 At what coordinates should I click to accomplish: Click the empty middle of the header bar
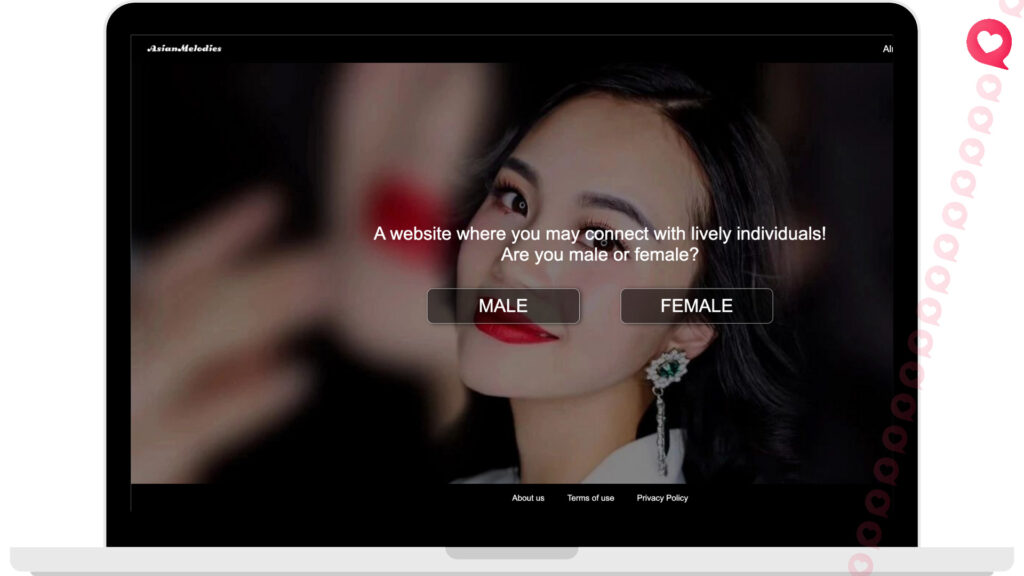click(550, 49)
